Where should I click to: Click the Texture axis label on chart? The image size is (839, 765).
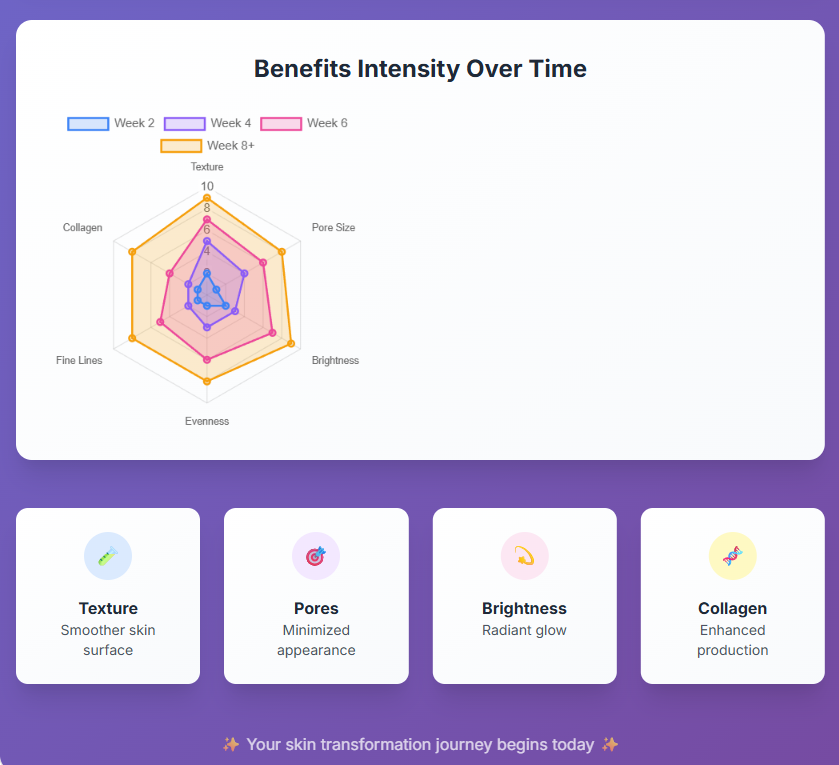[207, 167]
